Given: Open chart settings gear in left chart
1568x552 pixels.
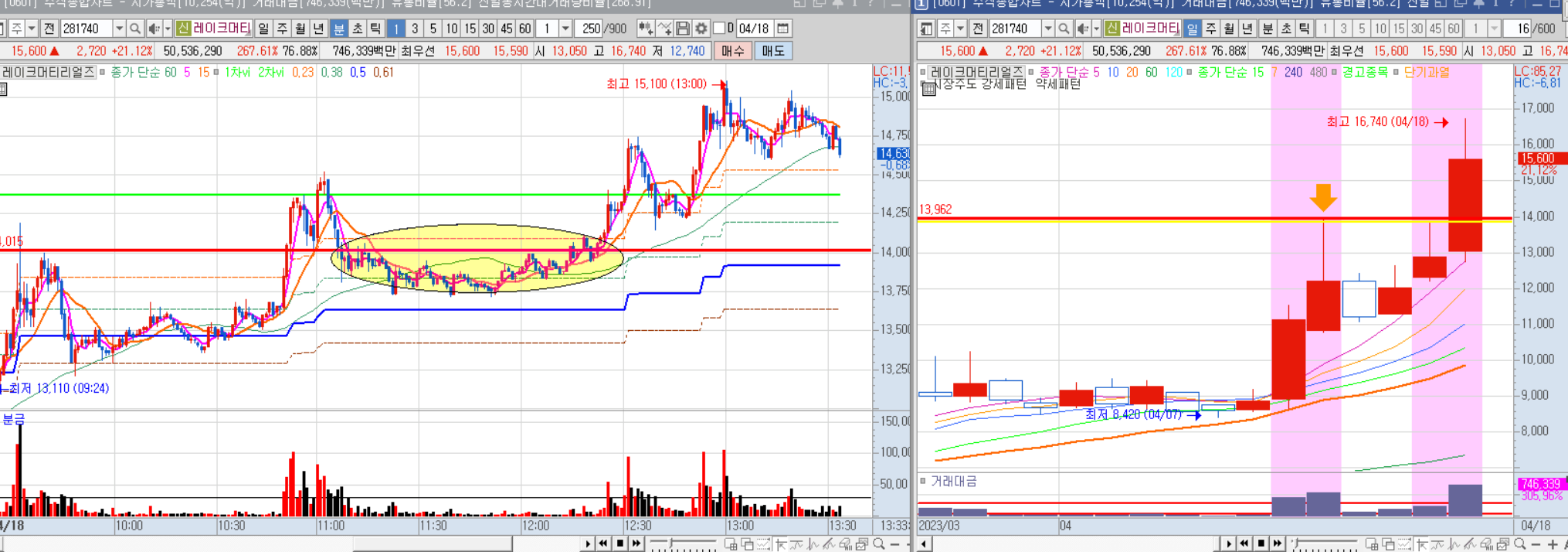Looking at the screenshot, I should pos(701,29).
